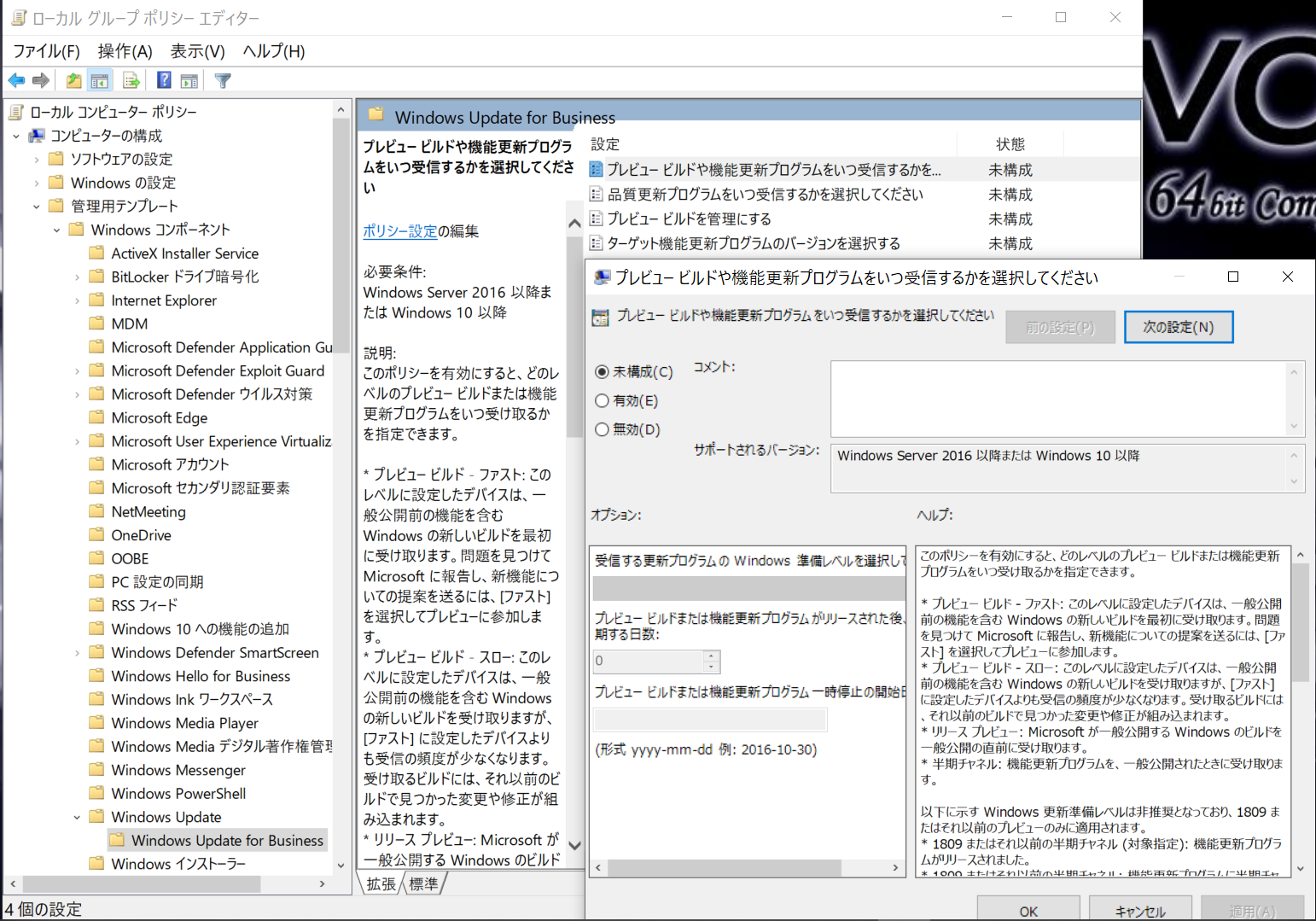Screen dimensions: 1316x921
Task: Open the 操作(A) menu
Action: (125, 51)
